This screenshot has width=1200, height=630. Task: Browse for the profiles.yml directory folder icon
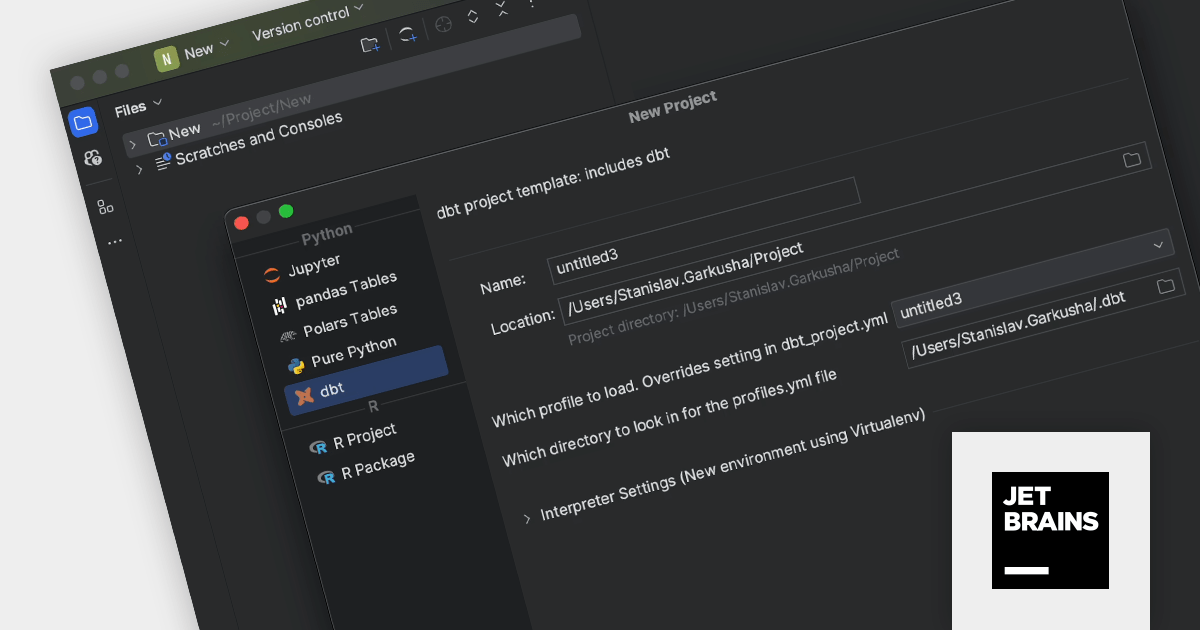[x=1165, y=287]
